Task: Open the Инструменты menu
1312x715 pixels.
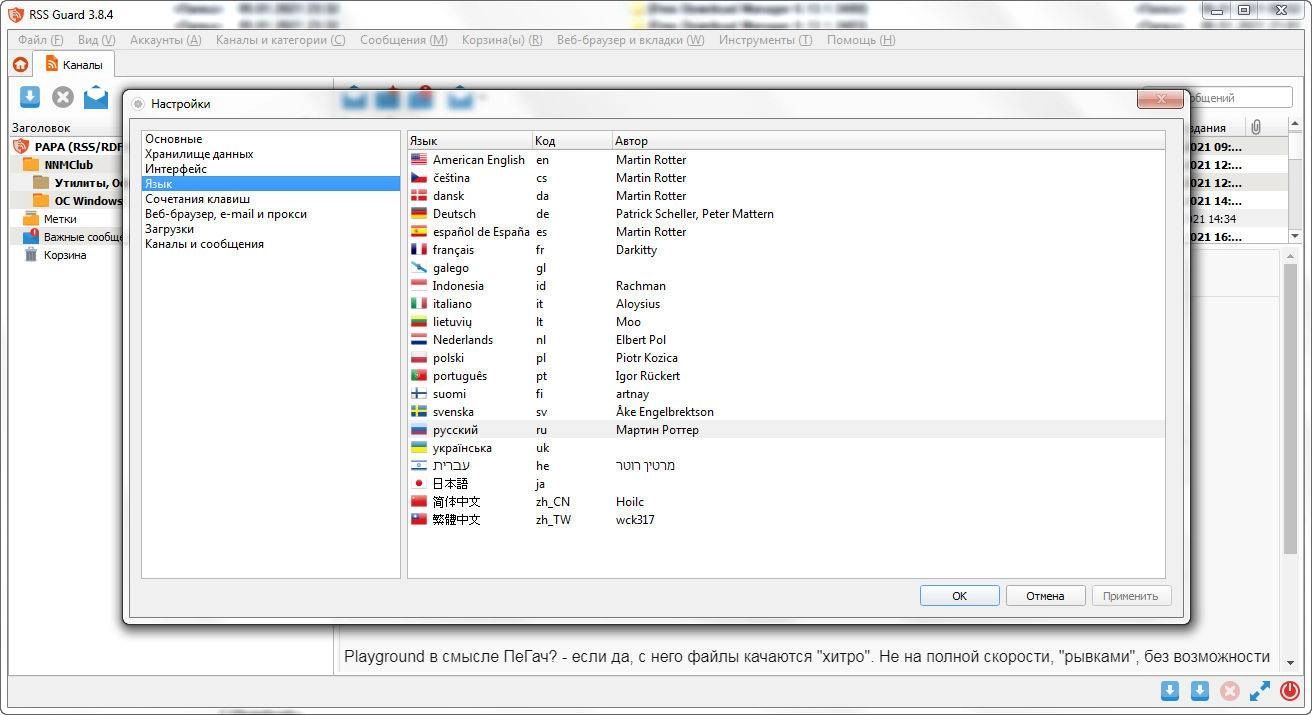Action: pos(765,40)
